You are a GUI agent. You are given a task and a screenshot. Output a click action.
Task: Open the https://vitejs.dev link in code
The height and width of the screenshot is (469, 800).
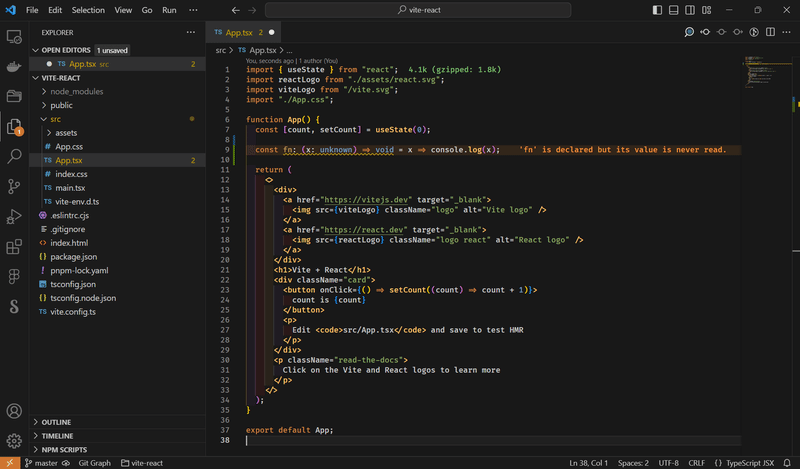tap(366, 200)
